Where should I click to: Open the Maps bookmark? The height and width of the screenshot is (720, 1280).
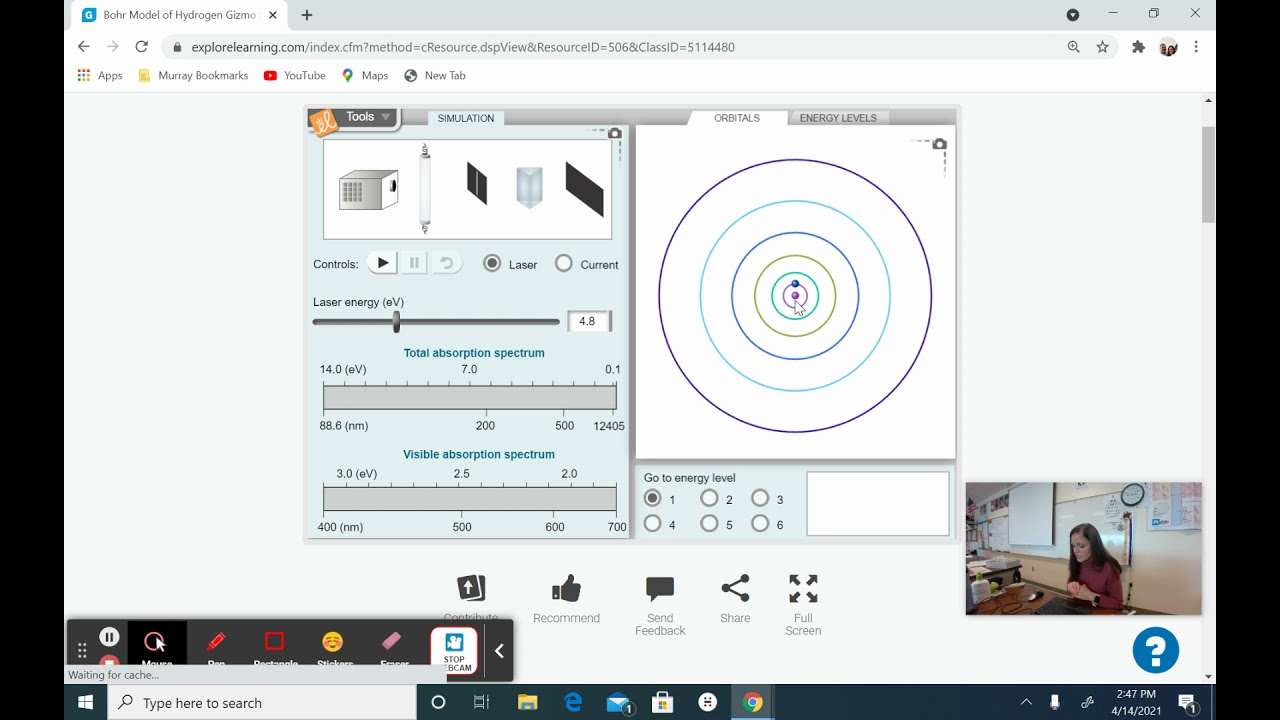pos(365,75)
